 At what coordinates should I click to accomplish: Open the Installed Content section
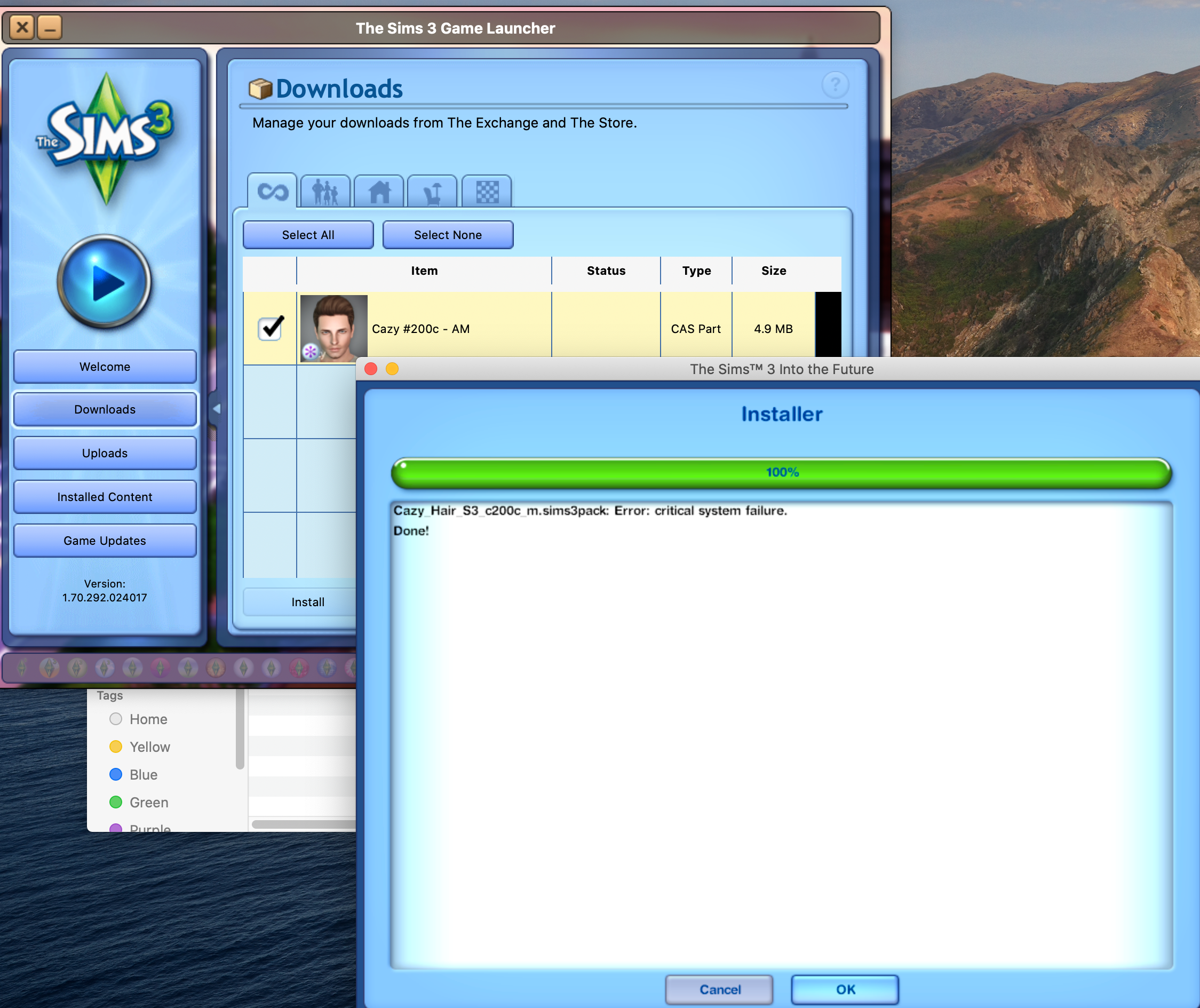(x=105, y=497)
